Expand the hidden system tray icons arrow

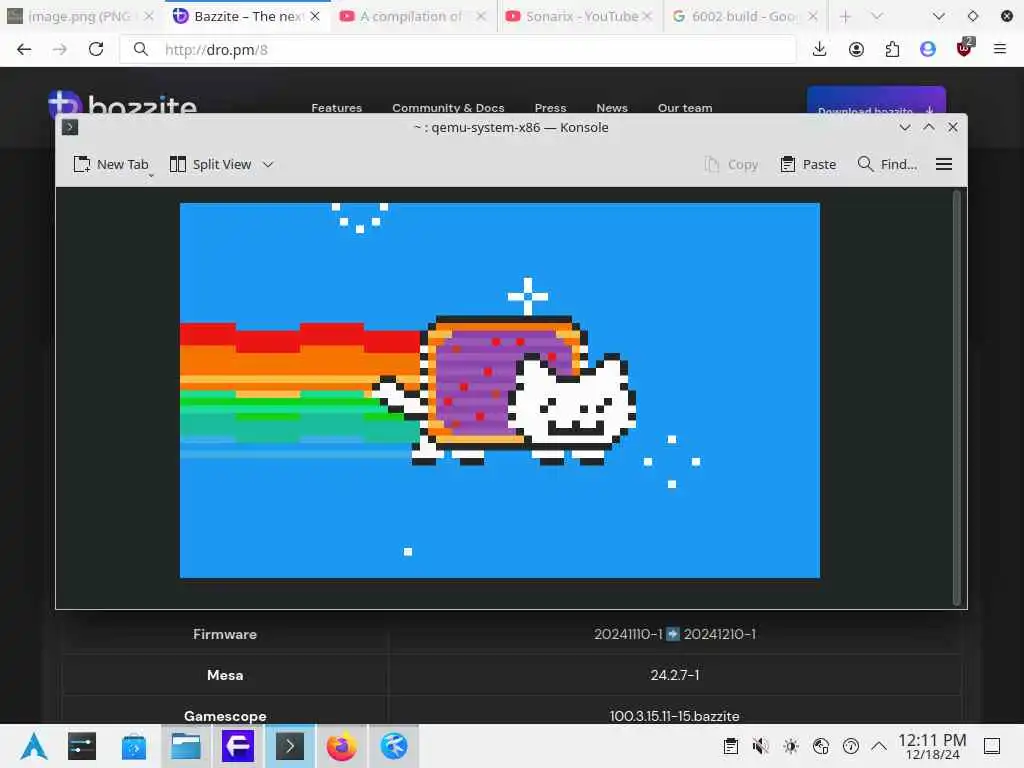pos(879,746)
